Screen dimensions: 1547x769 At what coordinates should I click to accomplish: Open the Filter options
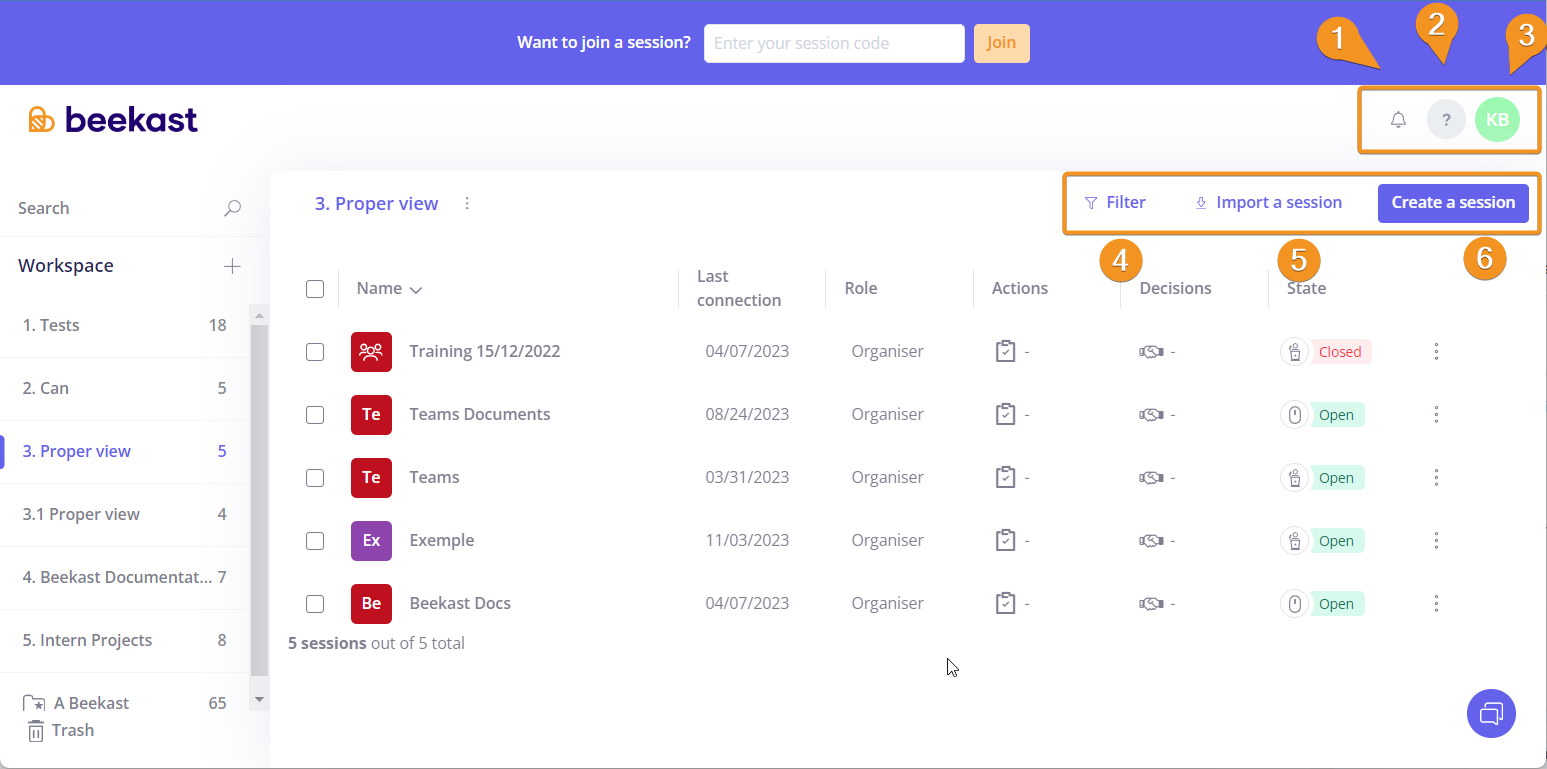1115,202
